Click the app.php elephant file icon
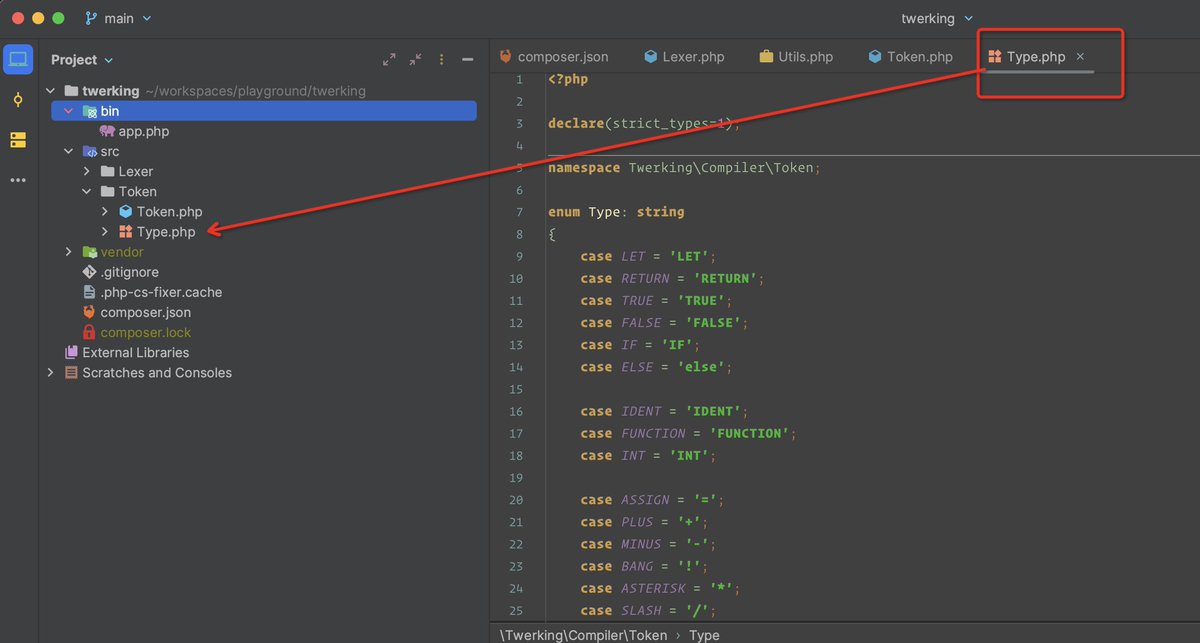This screenshot has width=1200, height=643. (x=107, y=131)
